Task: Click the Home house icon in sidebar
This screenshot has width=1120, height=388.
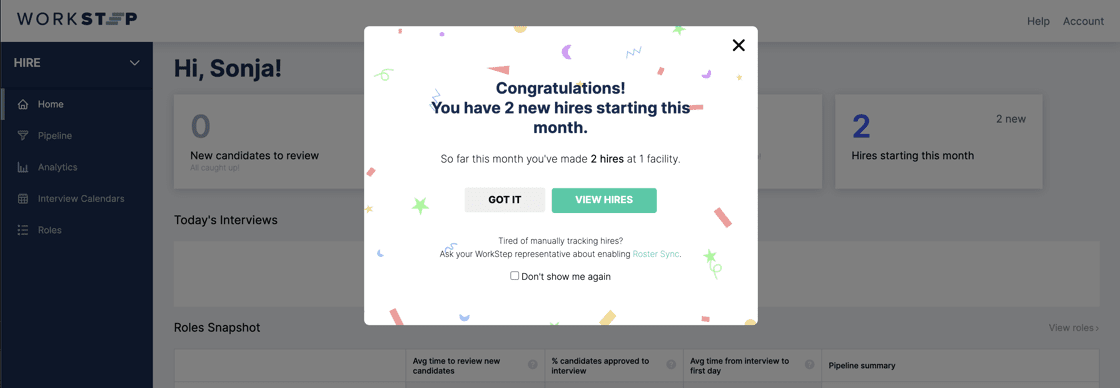Action: [23, 104]
